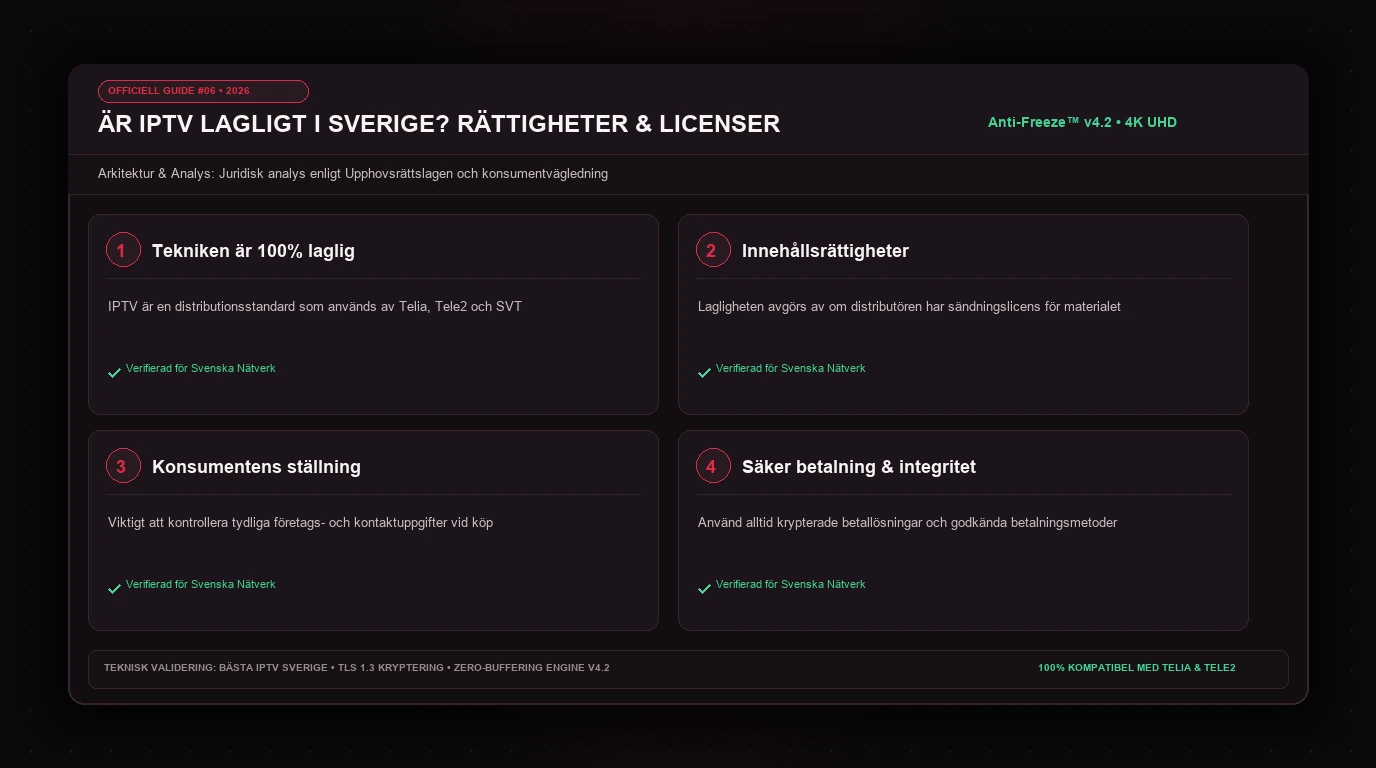The image size is (1376, 768).
Task: Click 'Verifierad för Svenska Nätverk' in Innehållsrättigheter card
Action: click(x=790, y=368)
